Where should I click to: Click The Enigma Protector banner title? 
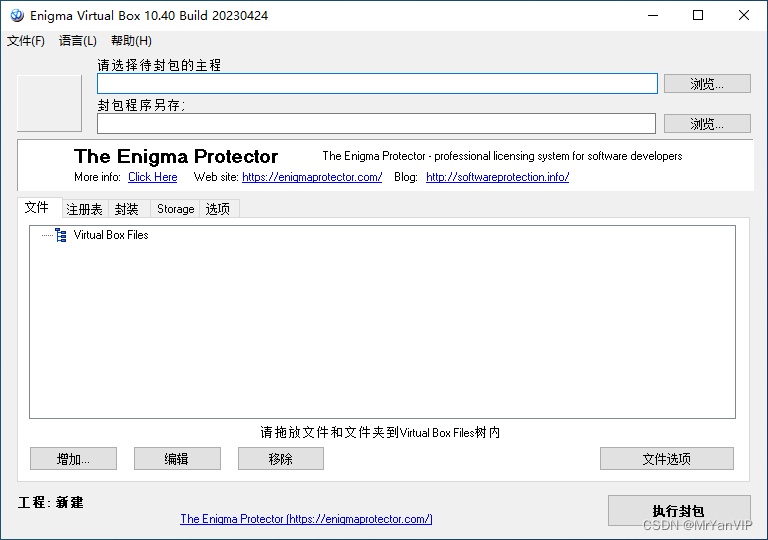(176, 156)
